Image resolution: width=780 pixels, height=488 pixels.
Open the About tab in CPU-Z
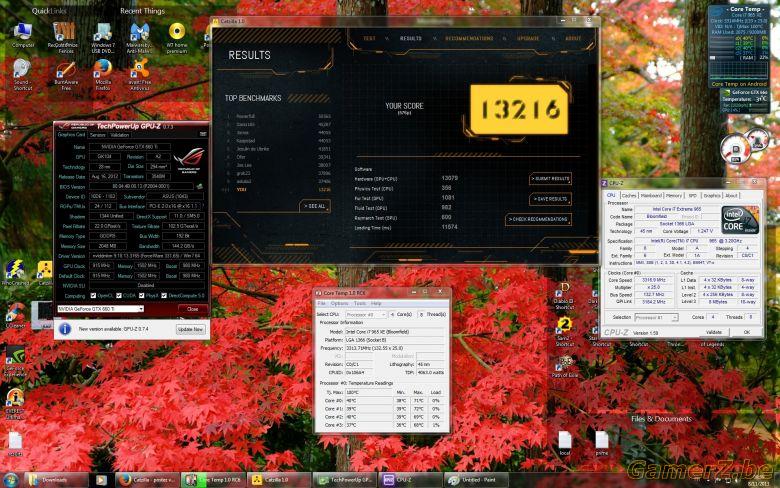[731, 195]
